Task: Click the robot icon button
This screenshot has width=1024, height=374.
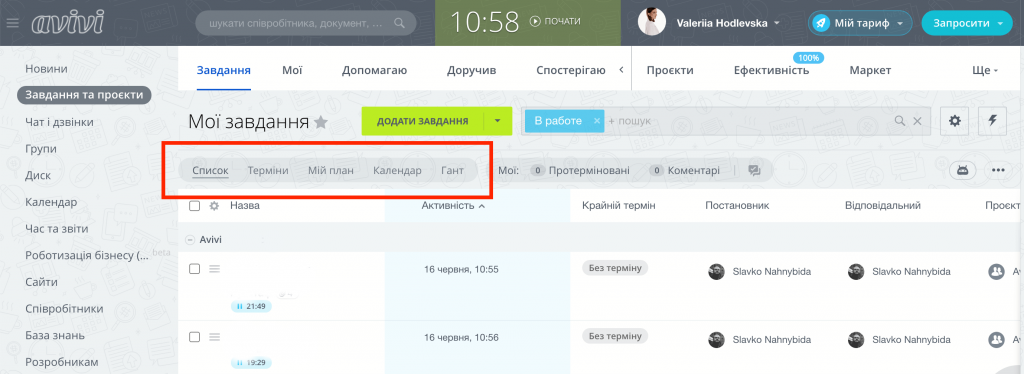Action: [962, 170]
